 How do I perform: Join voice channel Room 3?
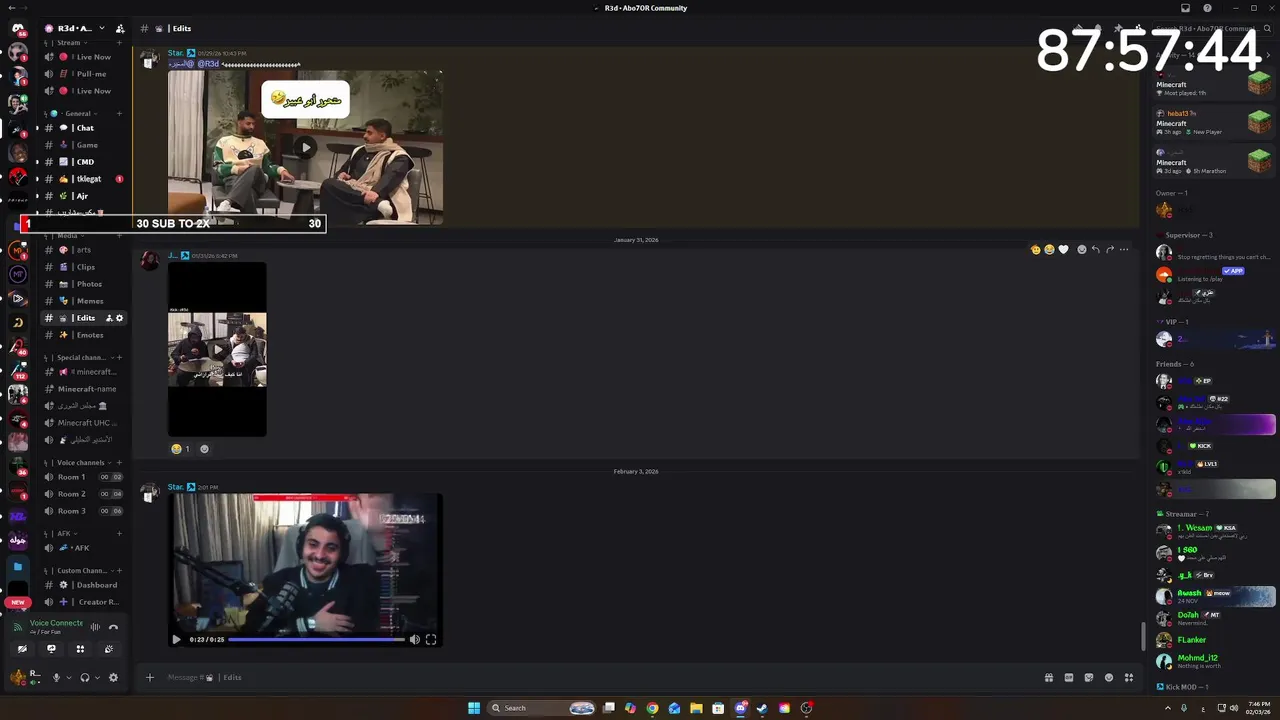tap(84, 511)
